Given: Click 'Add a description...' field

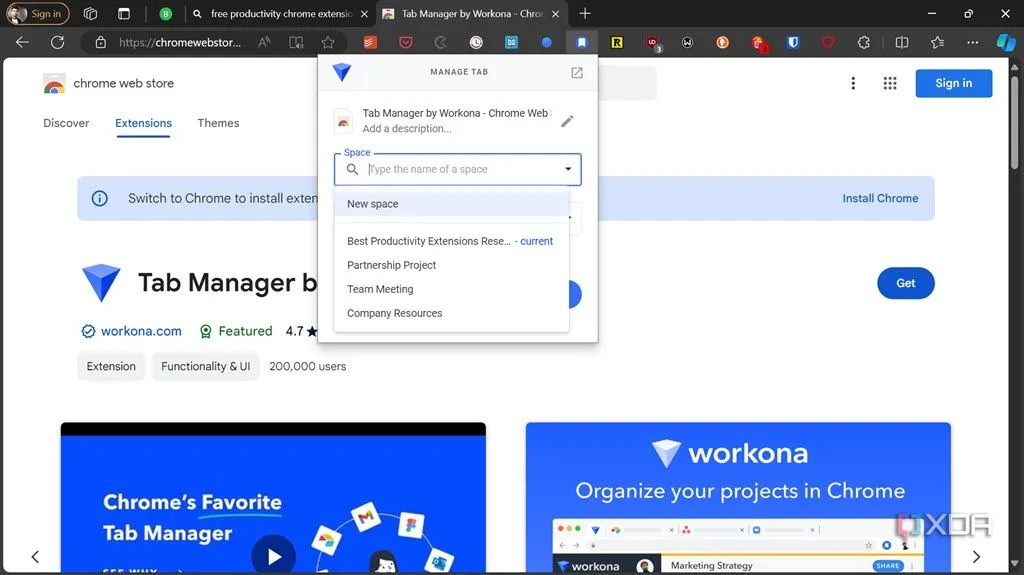Looking at the screenshot, I should [407, 129].
